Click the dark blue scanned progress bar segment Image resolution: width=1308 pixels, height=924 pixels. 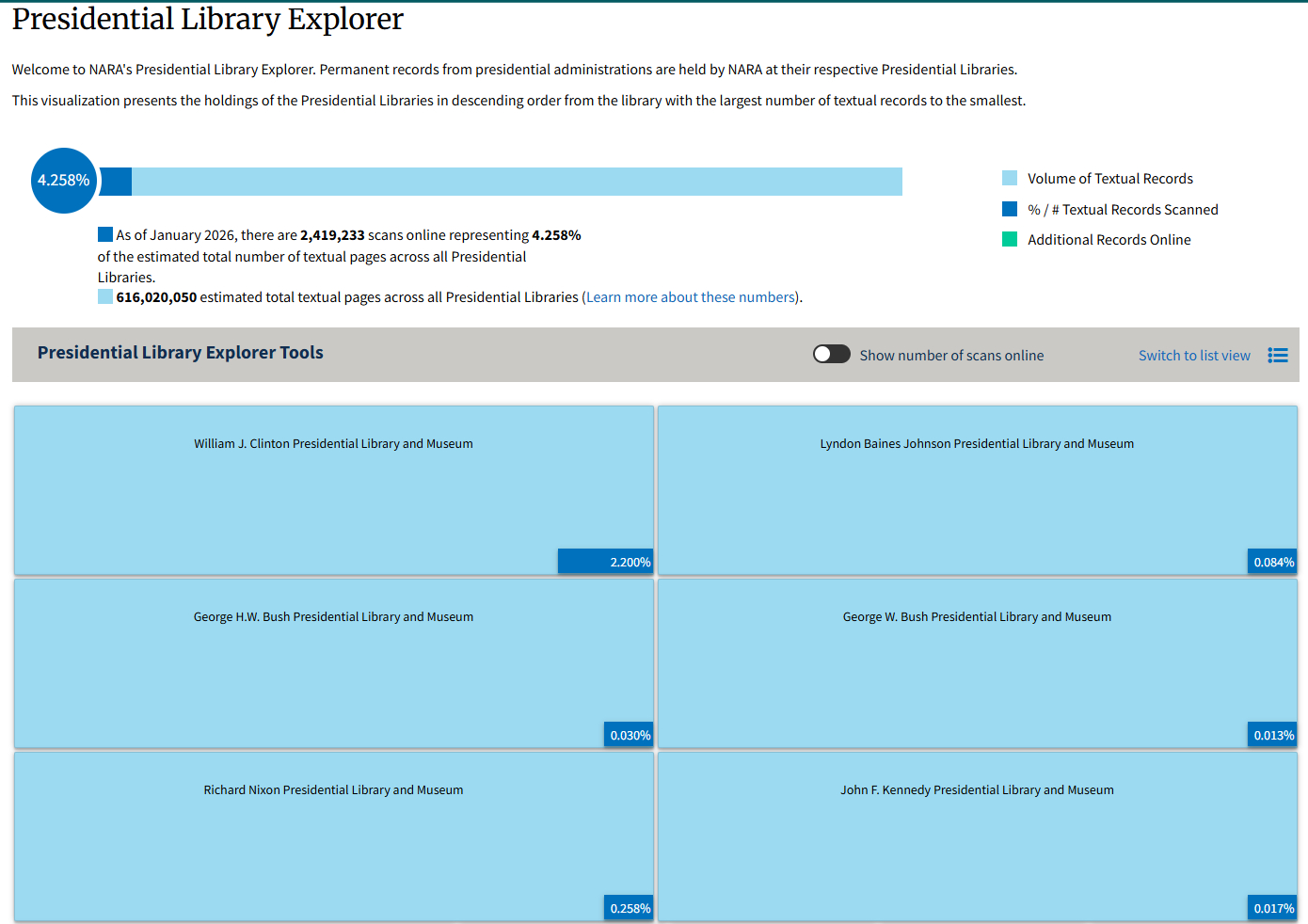[x=116, y=182]
